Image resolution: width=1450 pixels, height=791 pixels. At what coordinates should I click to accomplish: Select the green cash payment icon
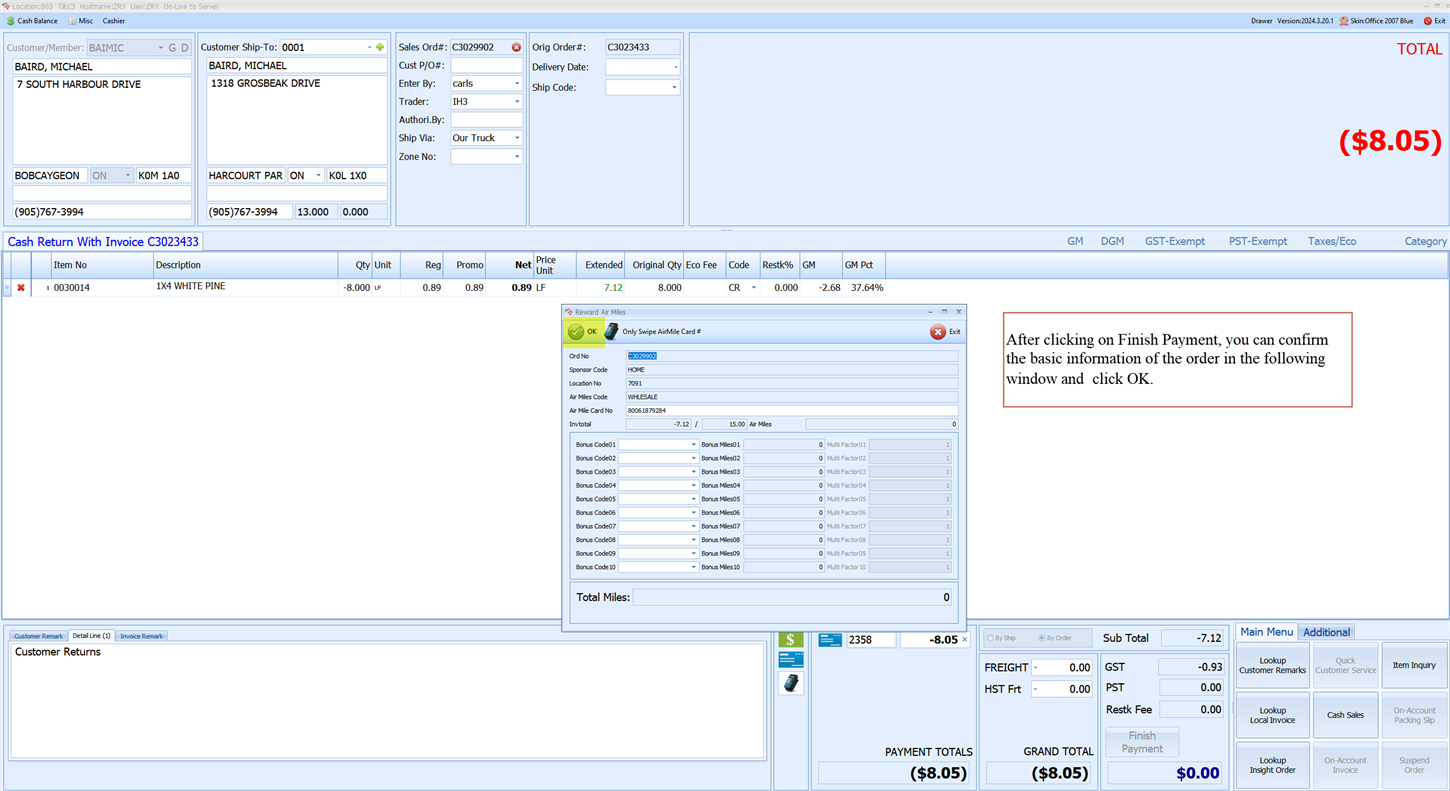tap(790, 639)
